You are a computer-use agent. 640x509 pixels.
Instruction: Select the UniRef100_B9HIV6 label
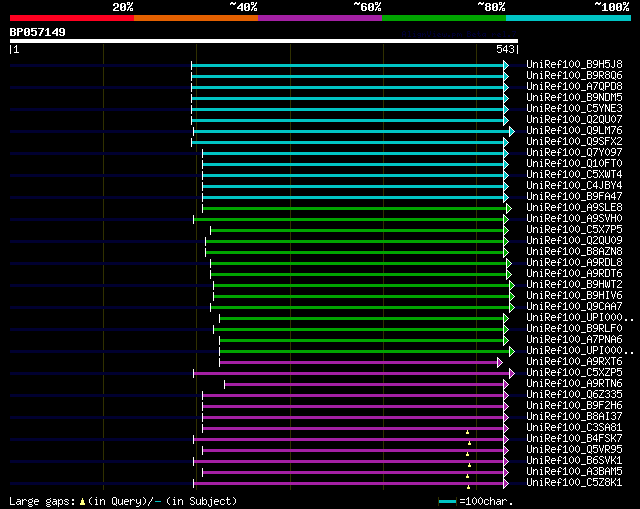(574, 296)
